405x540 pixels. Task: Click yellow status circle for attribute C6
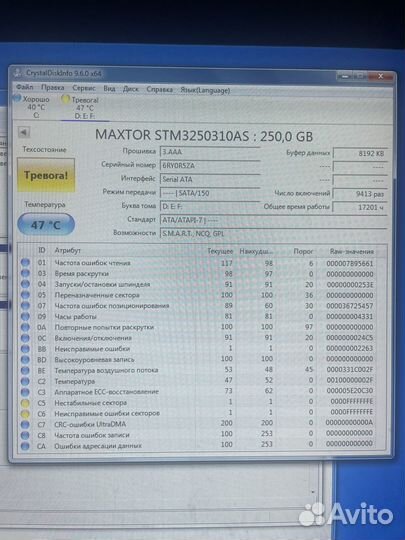(25, 413)
